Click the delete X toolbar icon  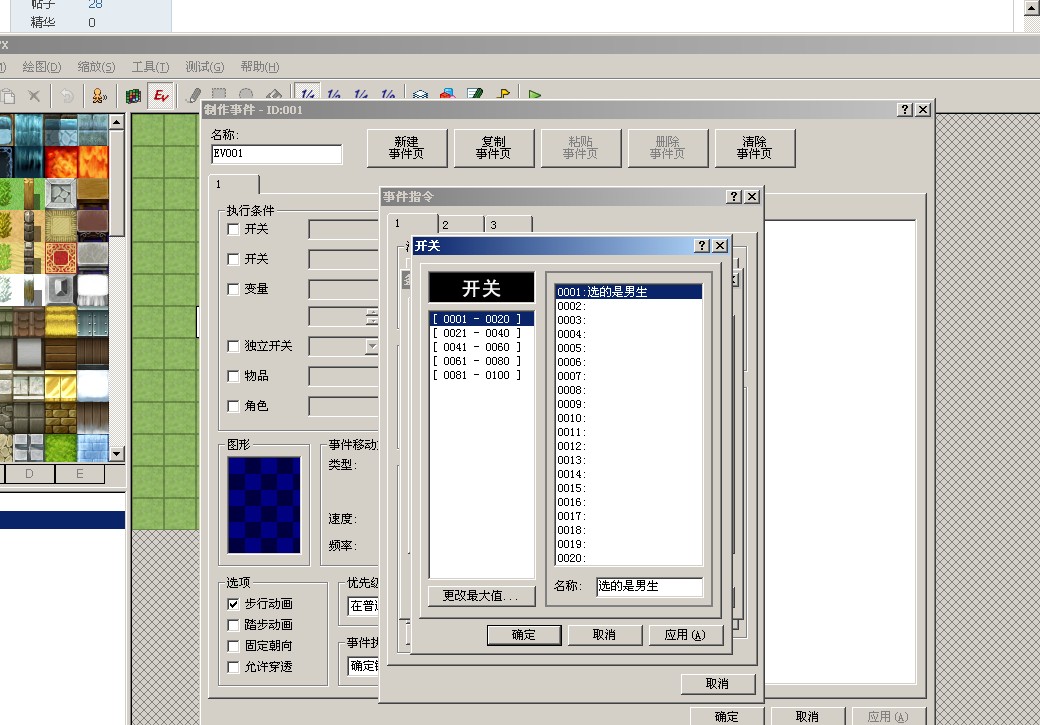[x=34, y=96]
